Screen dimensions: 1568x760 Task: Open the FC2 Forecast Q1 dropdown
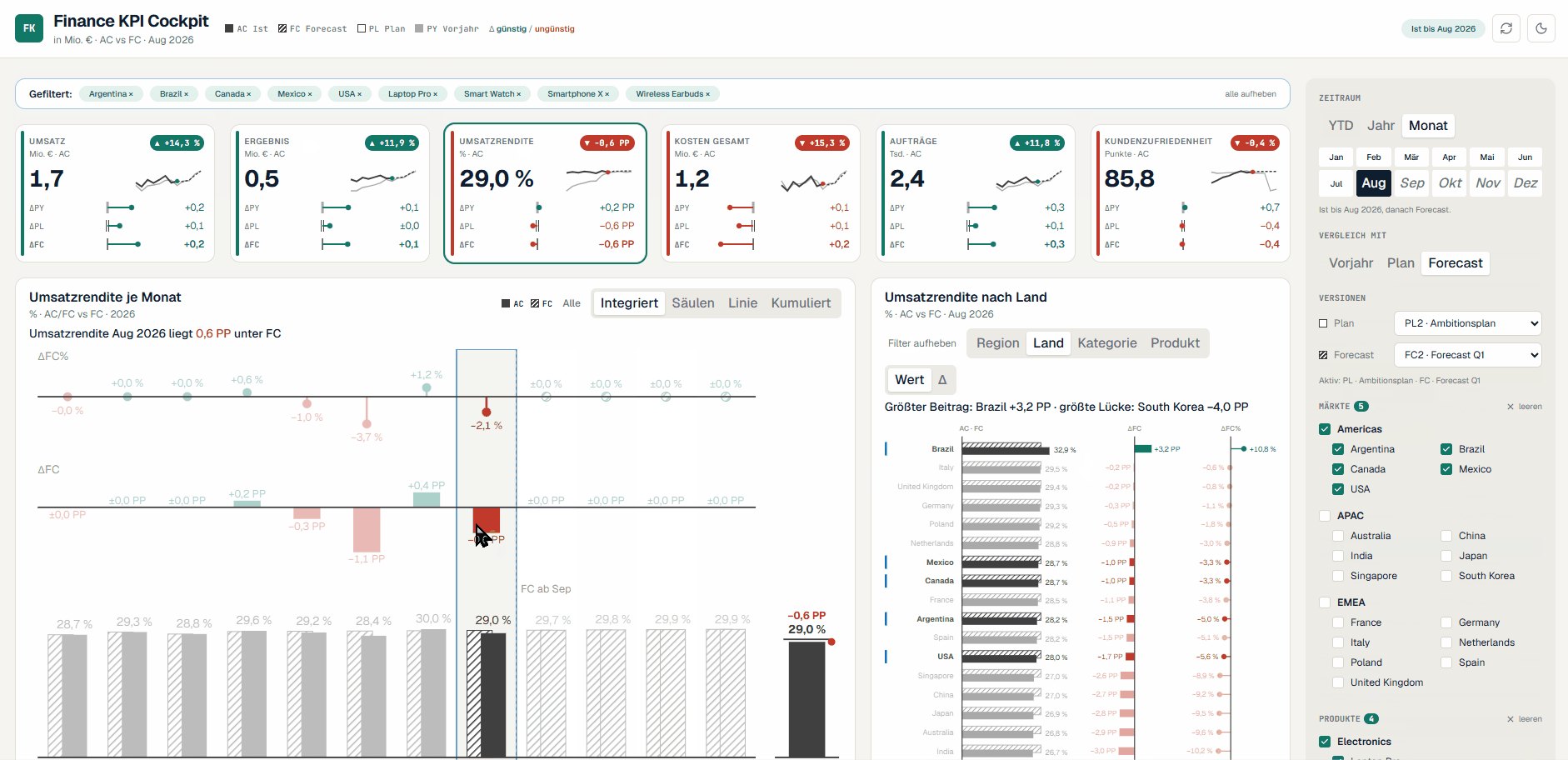coord(1467,355)
